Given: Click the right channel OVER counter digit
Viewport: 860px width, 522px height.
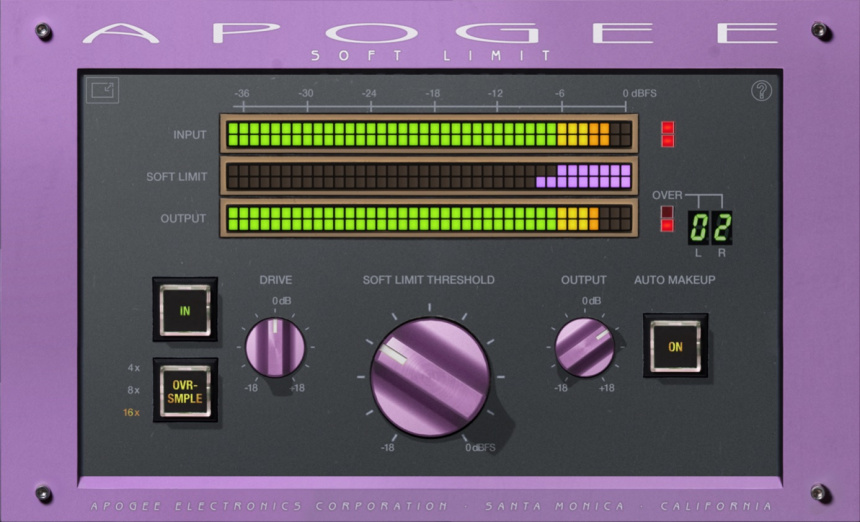Looking at the screenshot, I should [x=722, y=228].
